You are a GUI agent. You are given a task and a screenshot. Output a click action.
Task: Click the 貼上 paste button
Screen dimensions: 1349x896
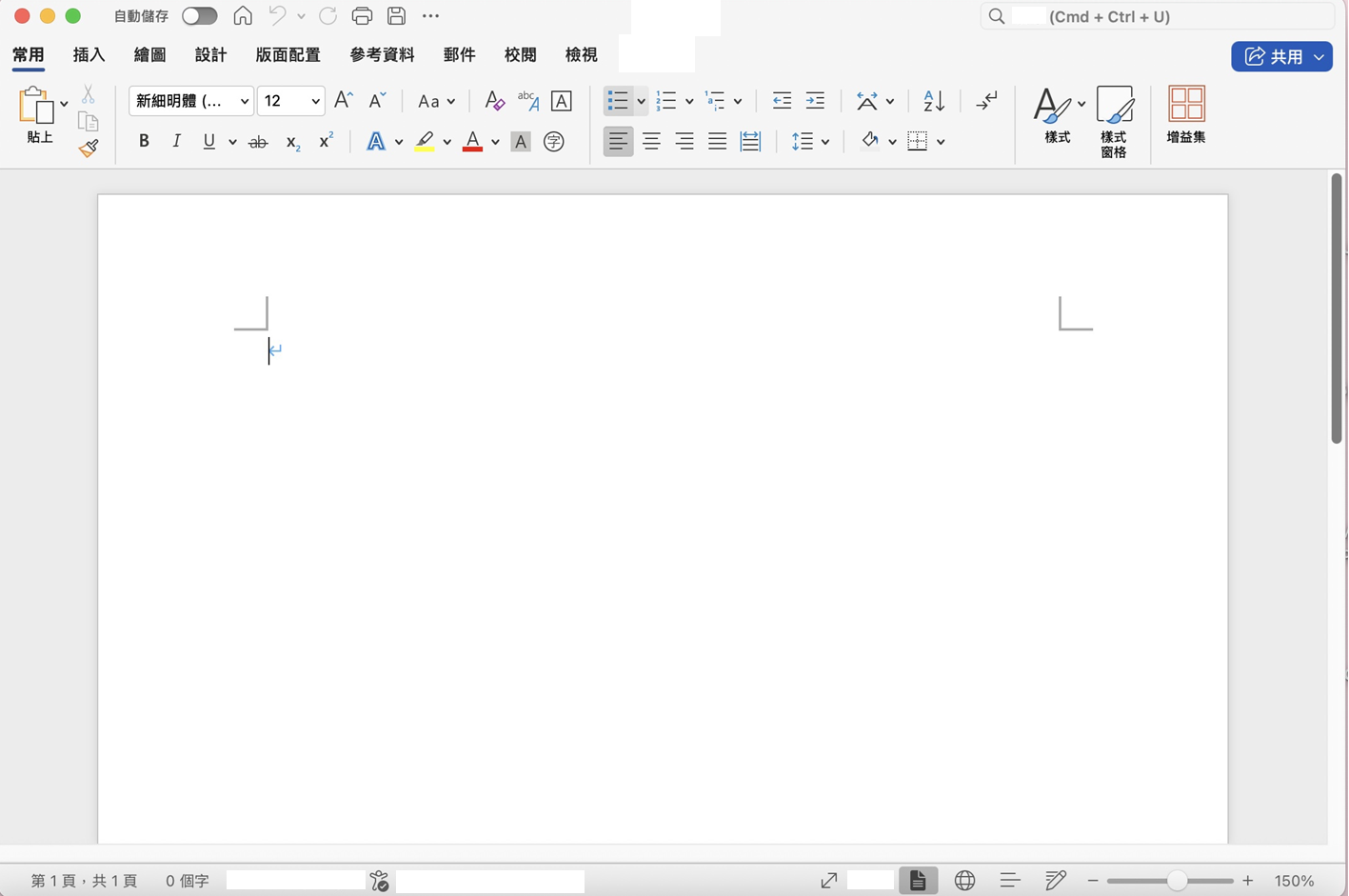click(38, 114)
